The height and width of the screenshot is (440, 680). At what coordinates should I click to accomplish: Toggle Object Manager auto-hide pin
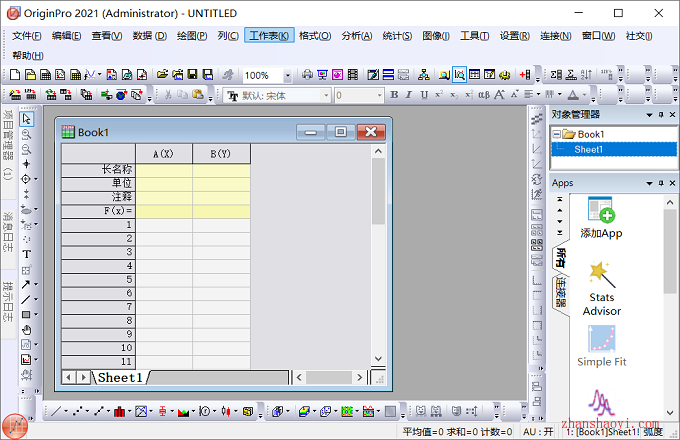tap(661, 114)
